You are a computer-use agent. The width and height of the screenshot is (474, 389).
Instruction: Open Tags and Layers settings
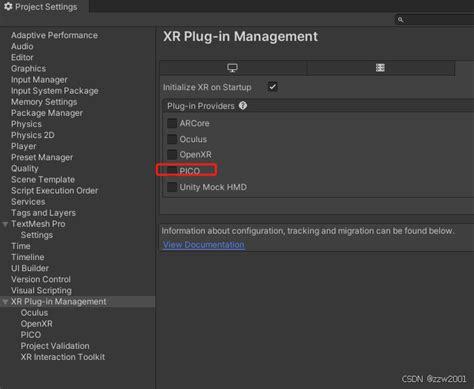click(43, 213)
